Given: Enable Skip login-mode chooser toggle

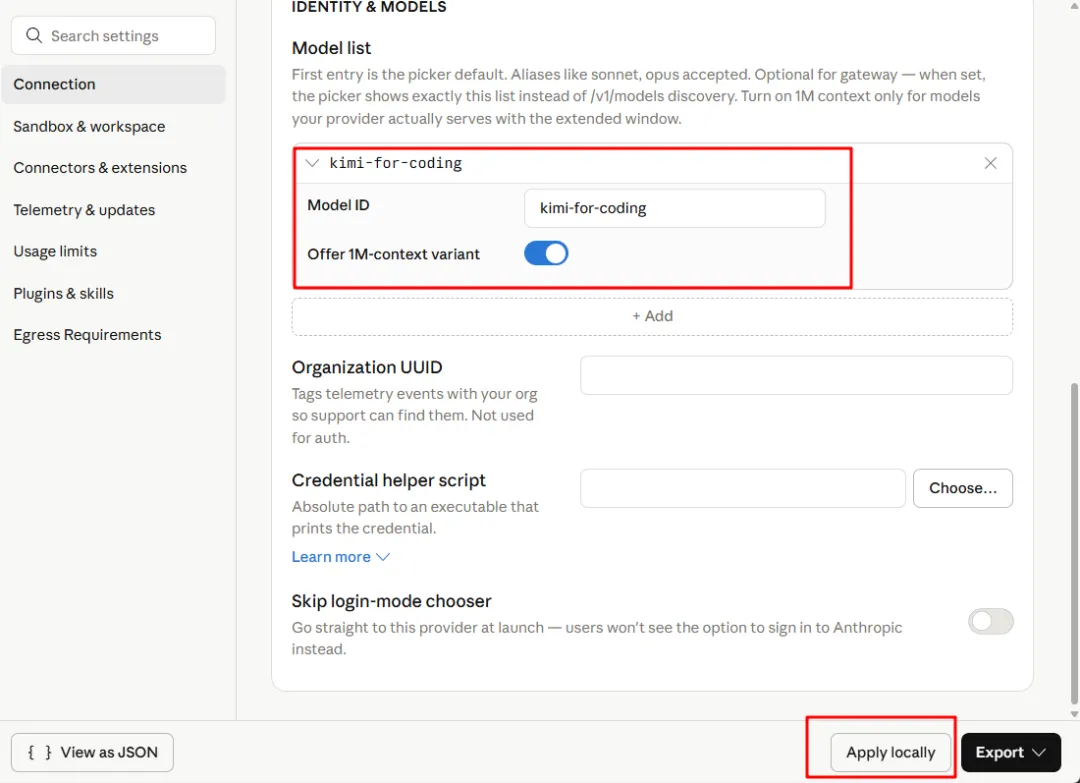Looking at the screenshot, I should click(990, 621).
